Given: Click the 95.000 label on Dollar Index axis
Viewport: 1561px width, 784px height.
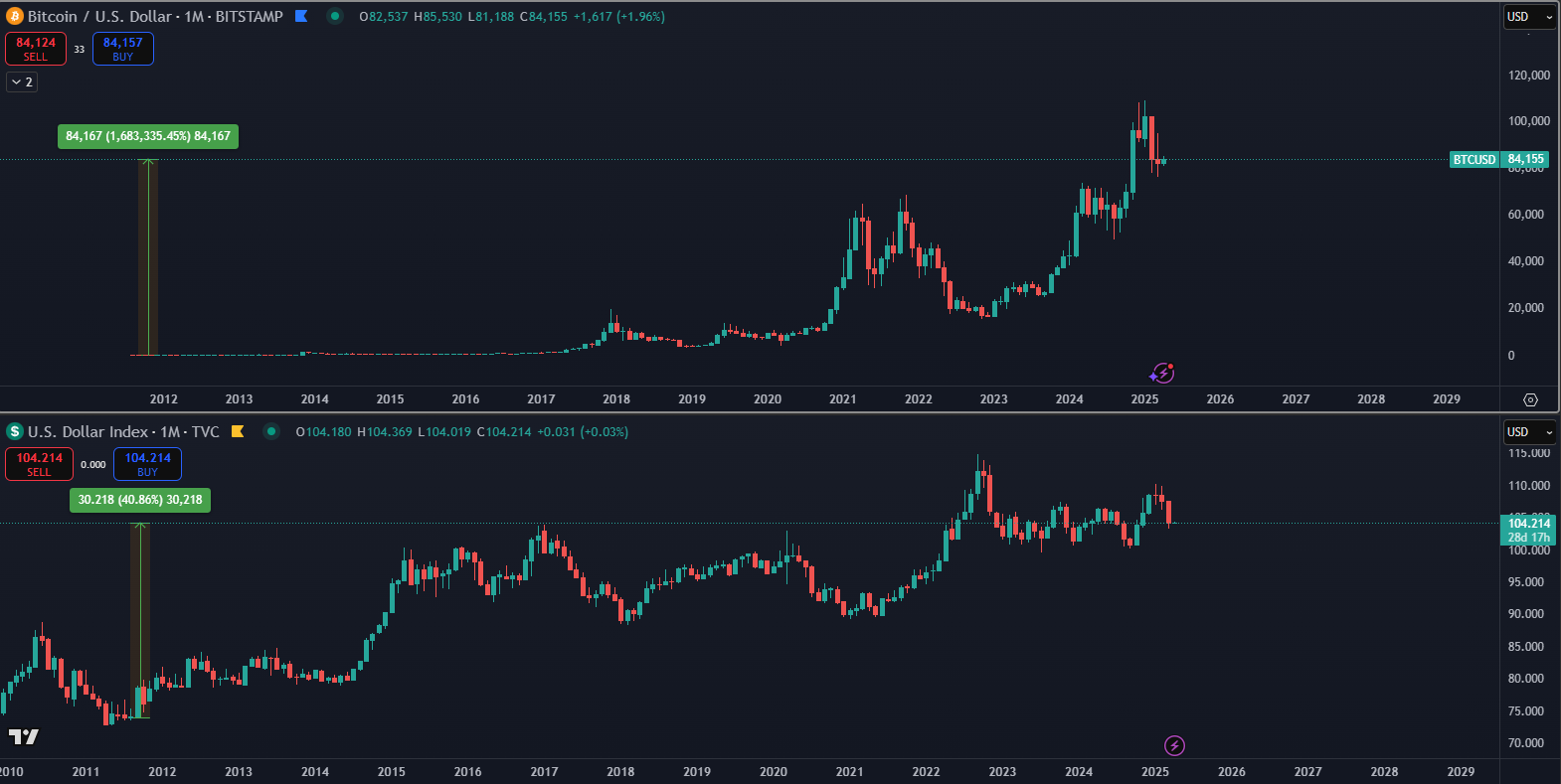Looking at the screenshot, I should pos(1526,582).
